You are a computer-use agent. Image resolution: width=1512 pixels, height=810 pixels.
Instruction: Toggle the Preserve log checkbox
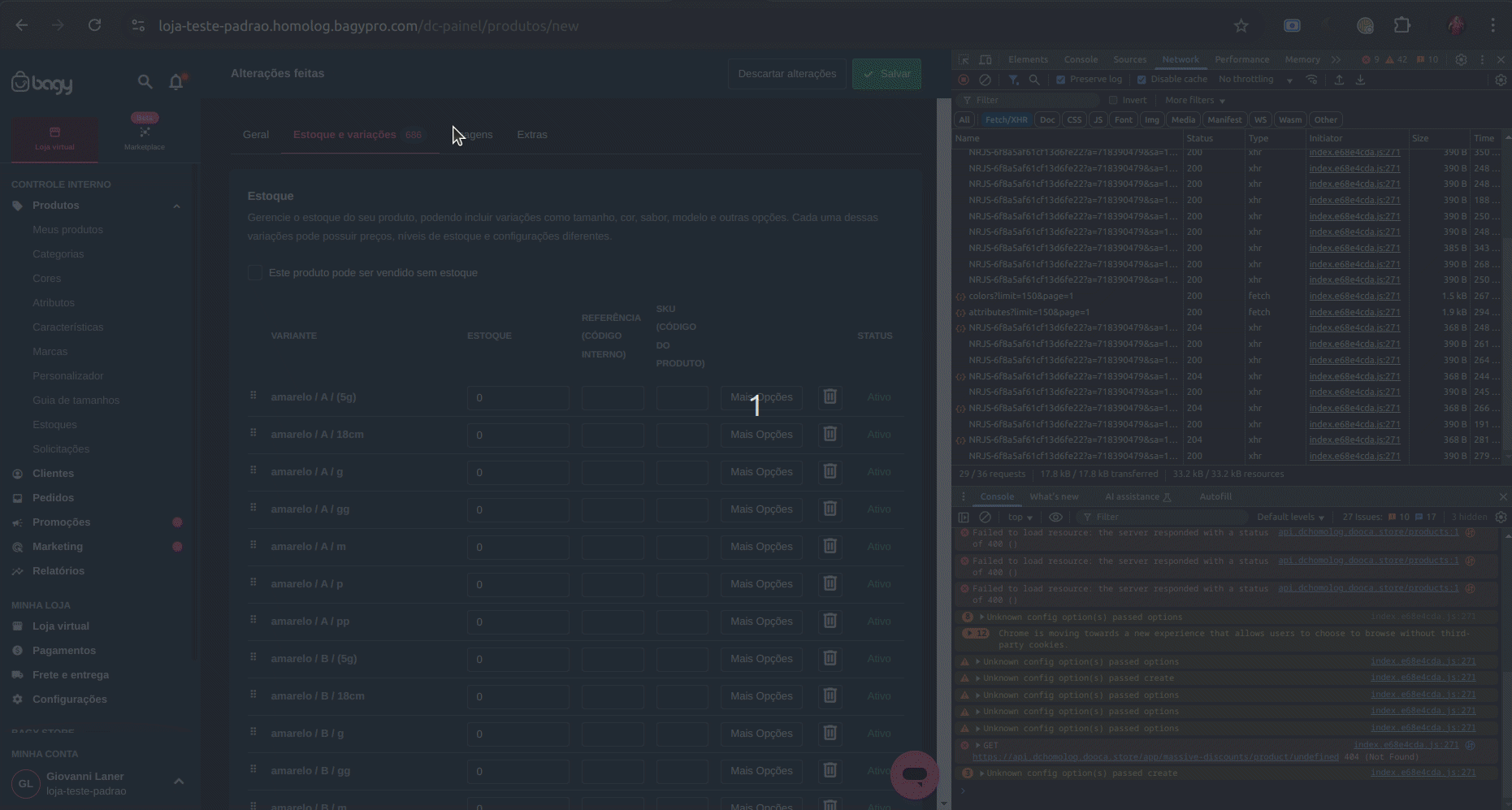coord(1060,80)
